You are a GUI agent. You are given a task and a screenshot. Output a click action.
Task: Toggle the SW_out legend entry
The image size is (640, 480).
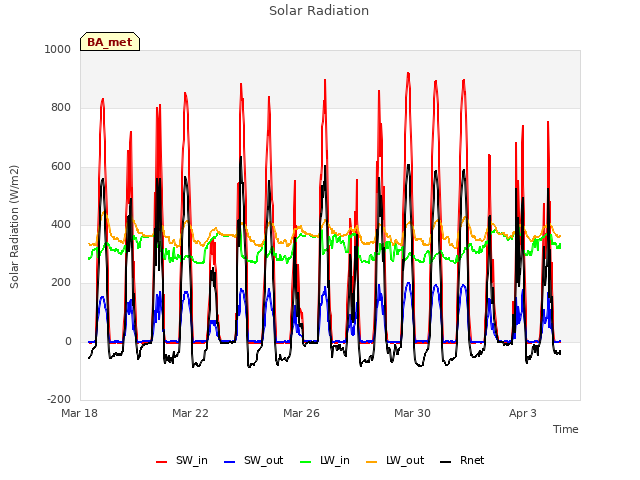tap(253, 460)
